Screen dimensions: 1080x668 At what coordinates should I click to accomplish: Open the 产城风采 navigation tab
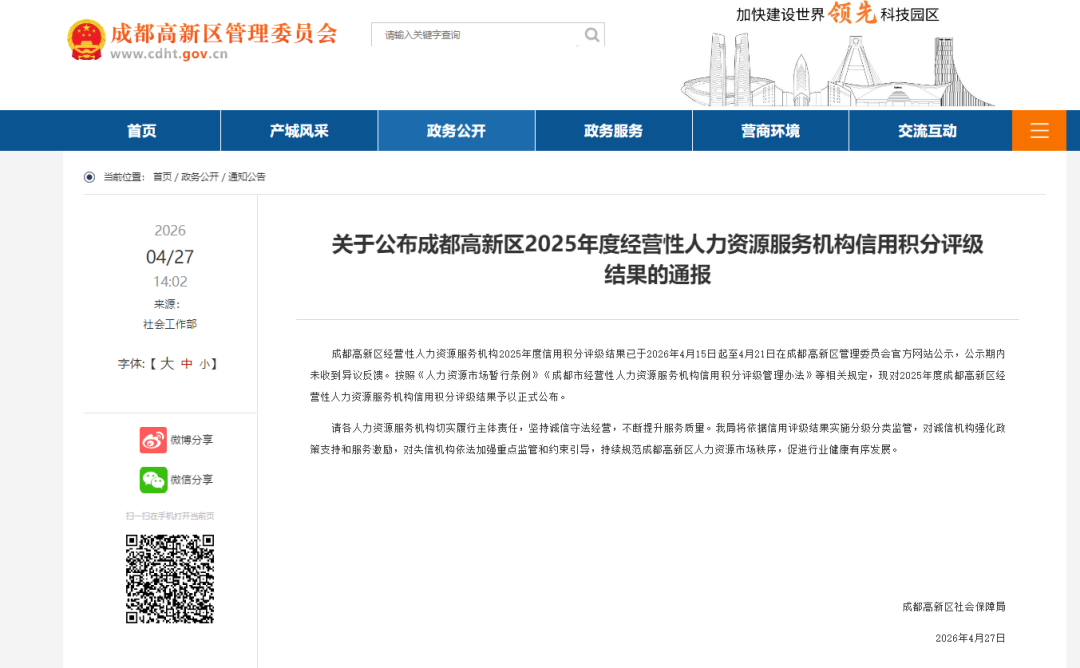299,130
